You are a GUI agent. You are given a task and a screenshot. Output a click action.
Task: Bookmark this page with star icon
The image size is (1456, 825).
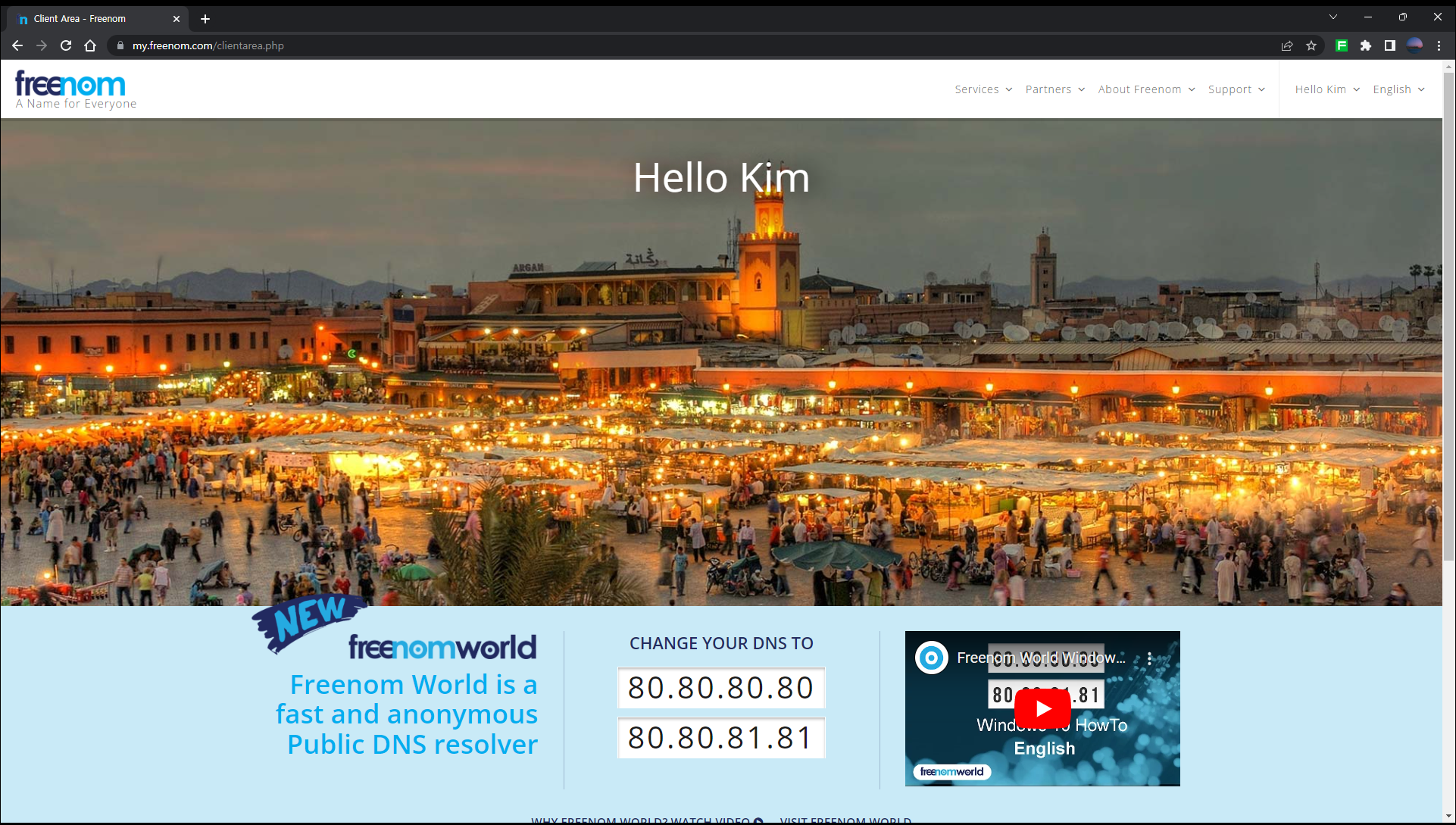click(1311, 45)
